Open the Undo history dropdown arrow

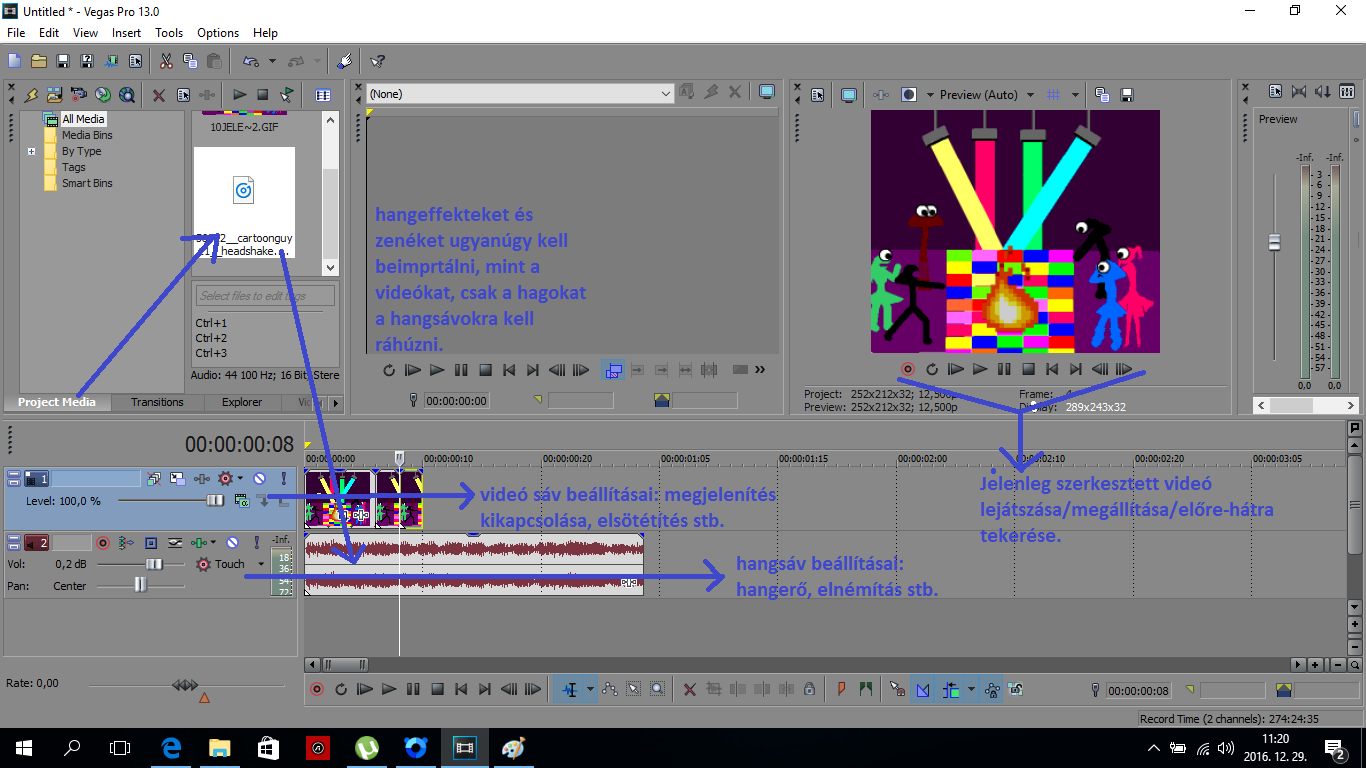tap(272, 61)
